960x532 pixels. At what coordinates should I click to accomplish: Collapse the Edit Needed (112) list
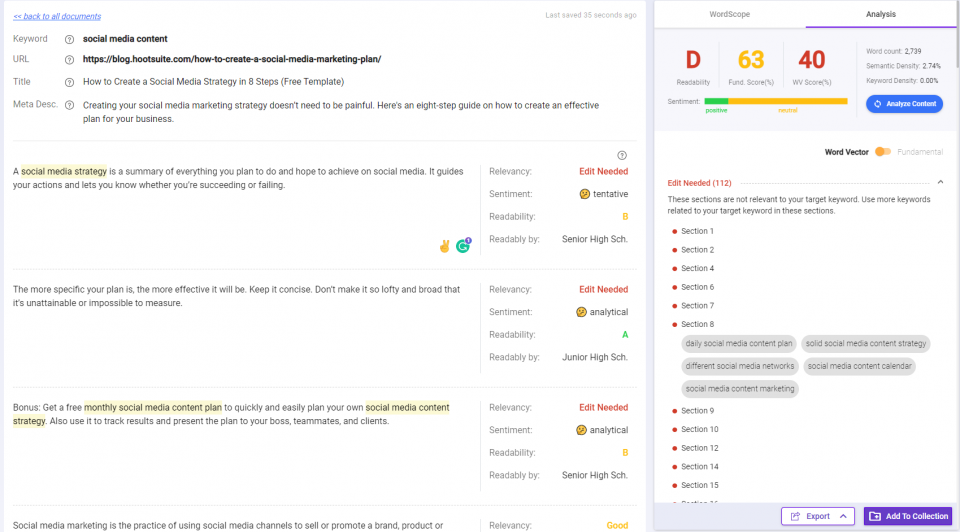[940, 182]
